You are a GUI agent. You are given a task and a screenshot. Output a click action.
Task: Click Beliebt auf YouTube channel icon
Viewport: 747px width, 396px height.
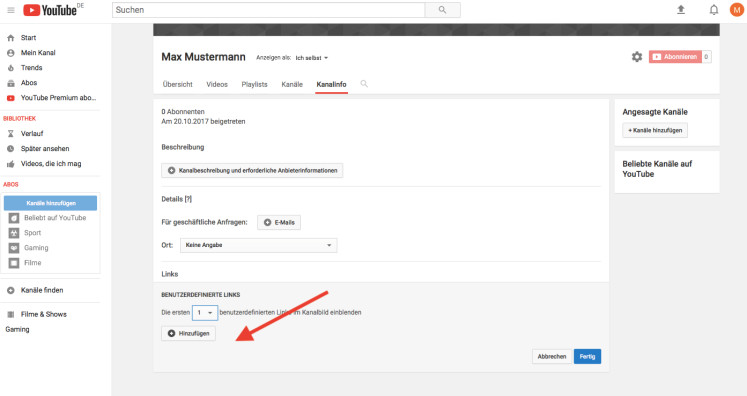click(14, 218)
